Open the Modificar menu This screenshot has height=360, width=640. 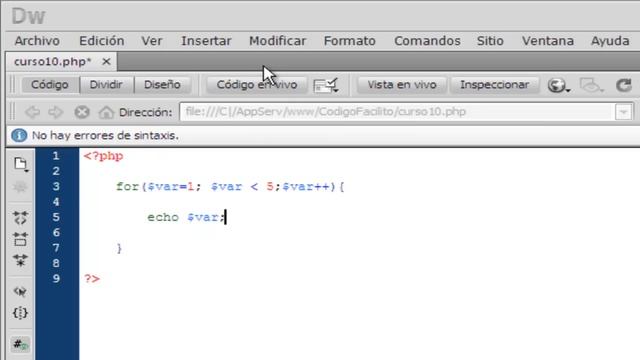coord(278,41)
